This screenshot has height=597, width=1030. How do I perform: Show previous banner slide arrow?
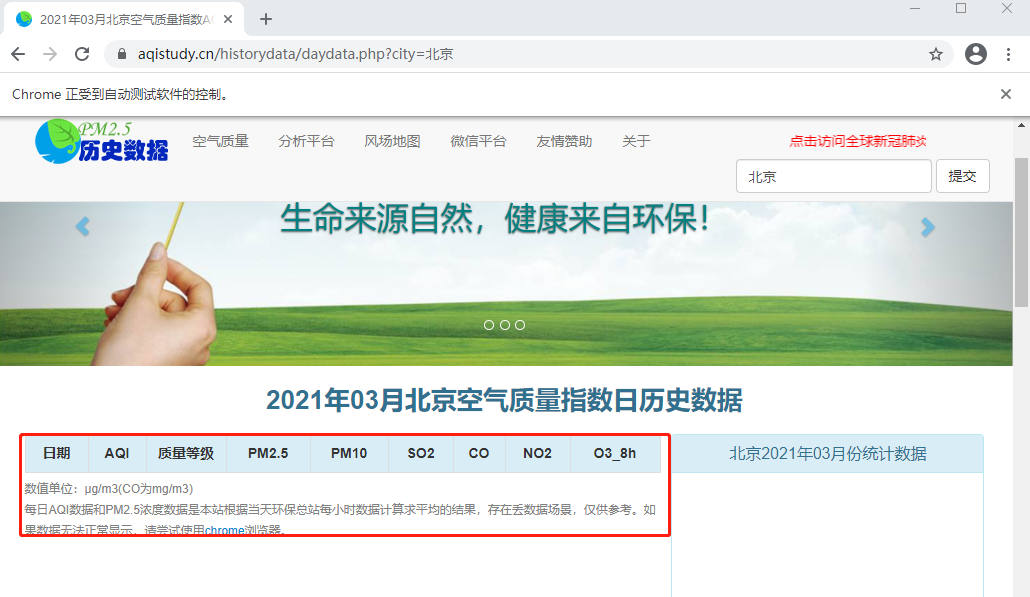coord(83,227)
